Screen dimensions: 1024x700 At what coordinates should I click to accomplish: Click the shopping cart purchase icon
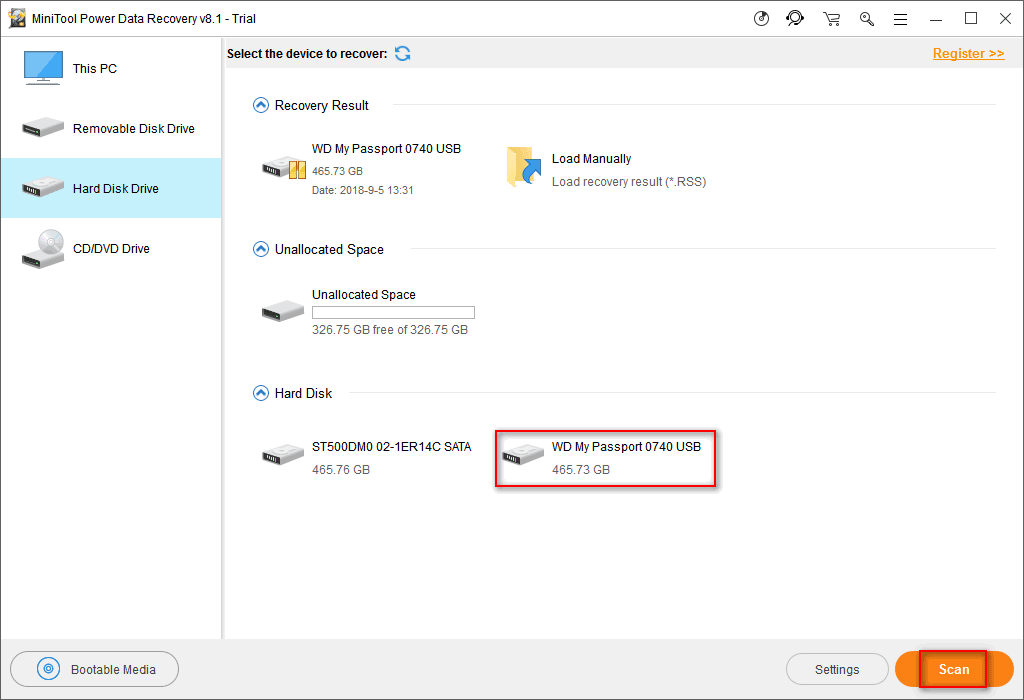coord(831,19)
